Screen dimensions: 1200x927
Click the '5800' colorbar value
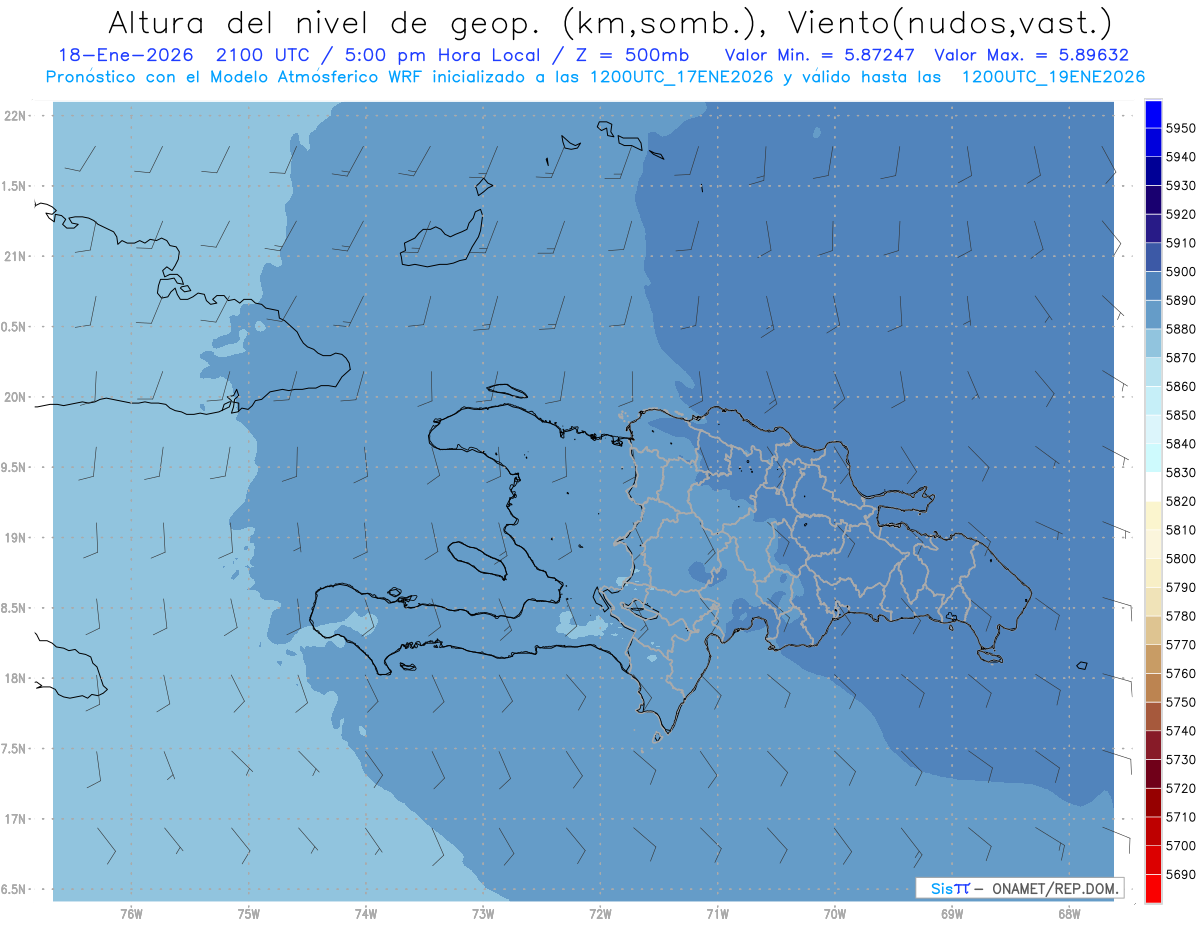point(1181,559)
